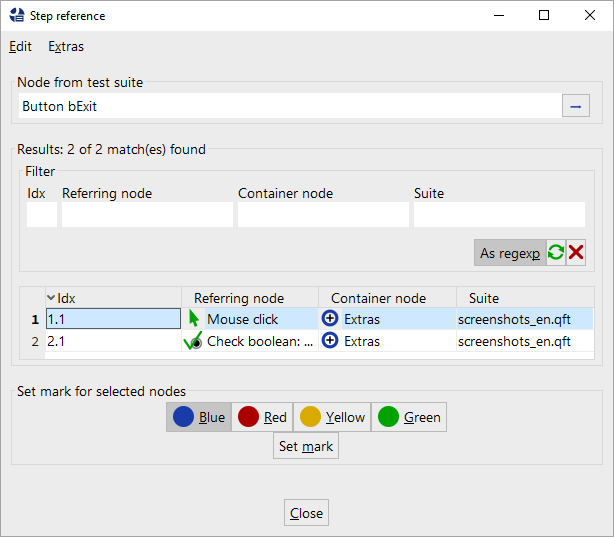The height and width of the screenshot is (537, 614).
Task: Select the Idx cell 2.1
Action: 114,341
